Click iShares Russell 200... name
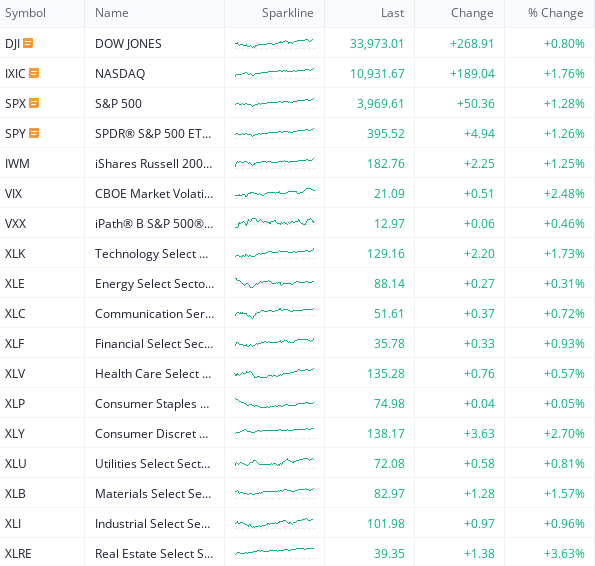The image size is (595, 566). pyautogui.click(x=153, y=164)
